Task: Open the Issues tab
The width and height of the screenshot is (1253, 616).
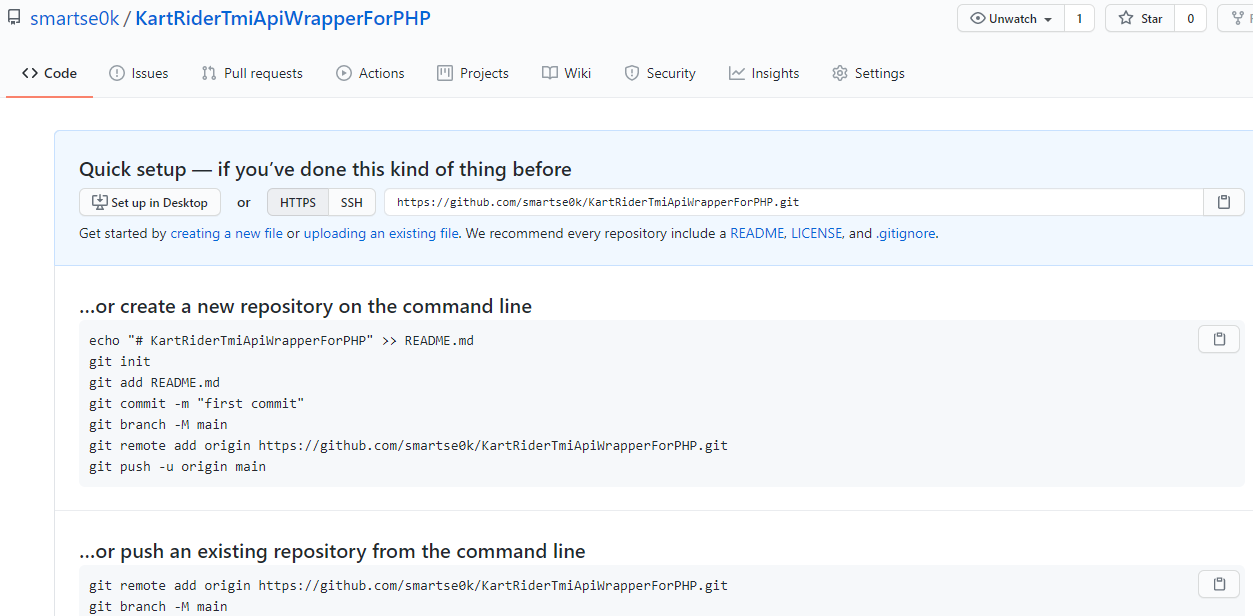Action: pos(138,73)
